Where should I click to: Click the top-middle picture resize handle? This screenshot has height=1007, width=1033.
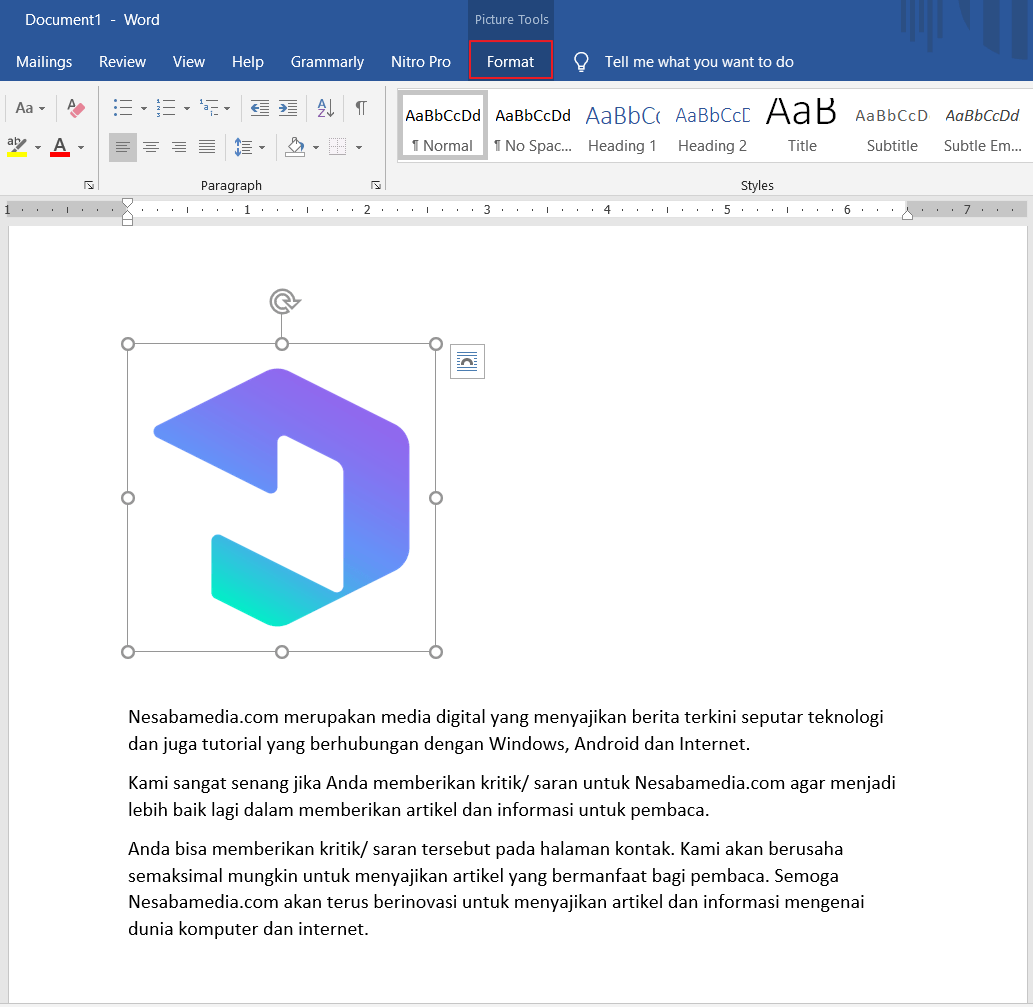(282, 344)
